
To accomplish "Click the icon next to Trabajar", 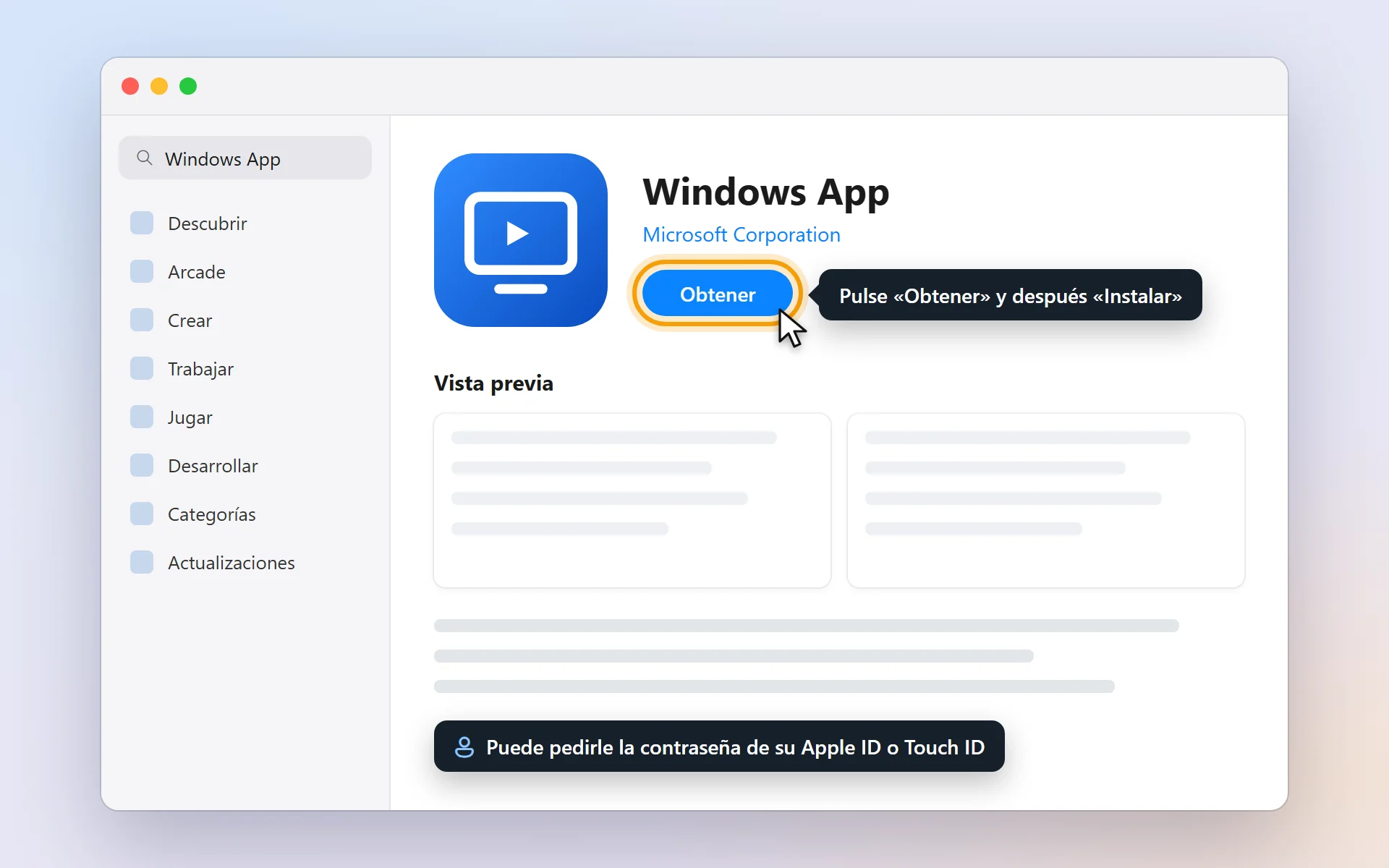I will click(142, 368).
